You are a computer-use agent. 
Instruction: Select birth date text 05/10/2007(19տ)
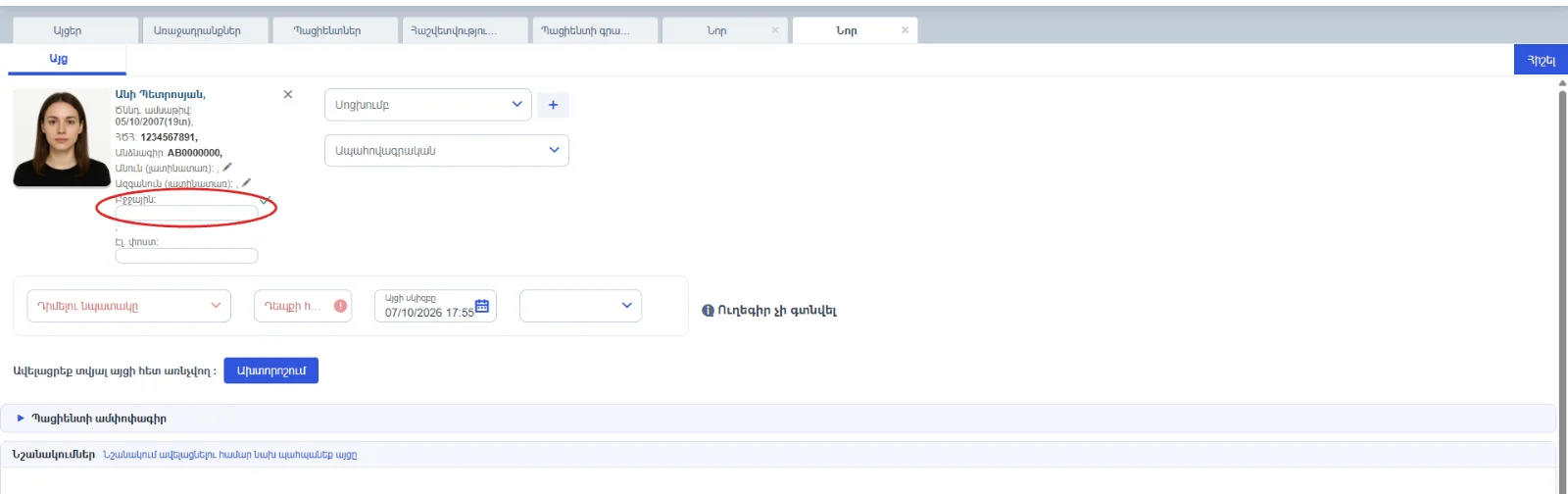tap(154, 123)
